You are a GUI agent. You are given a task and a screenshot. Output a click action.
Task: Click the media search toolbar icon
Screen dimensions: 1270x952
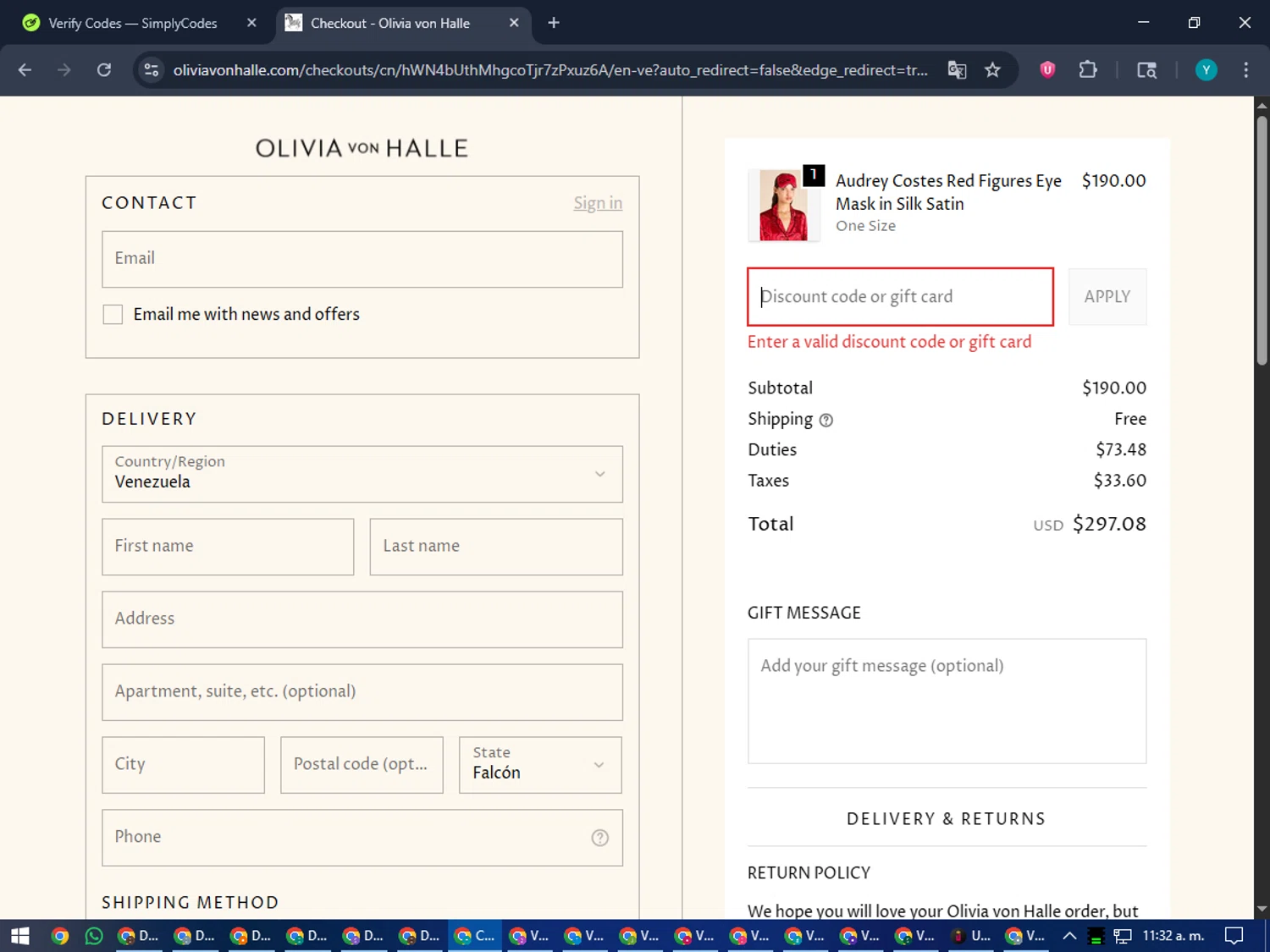click(1146, 70)
